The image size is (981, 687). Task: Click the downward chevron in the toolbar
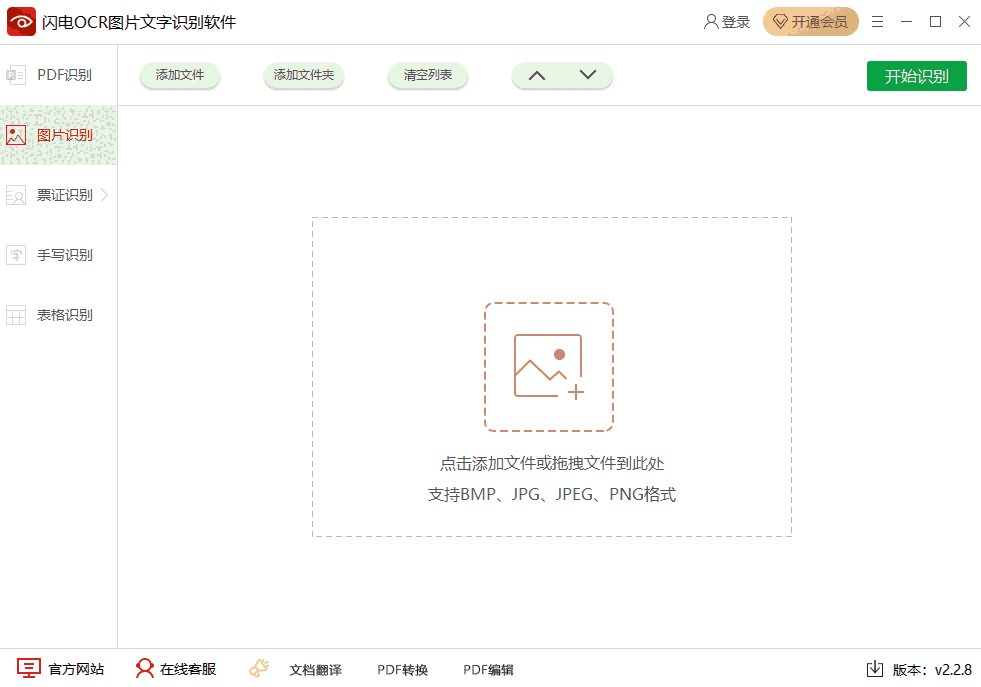(588, 75)
